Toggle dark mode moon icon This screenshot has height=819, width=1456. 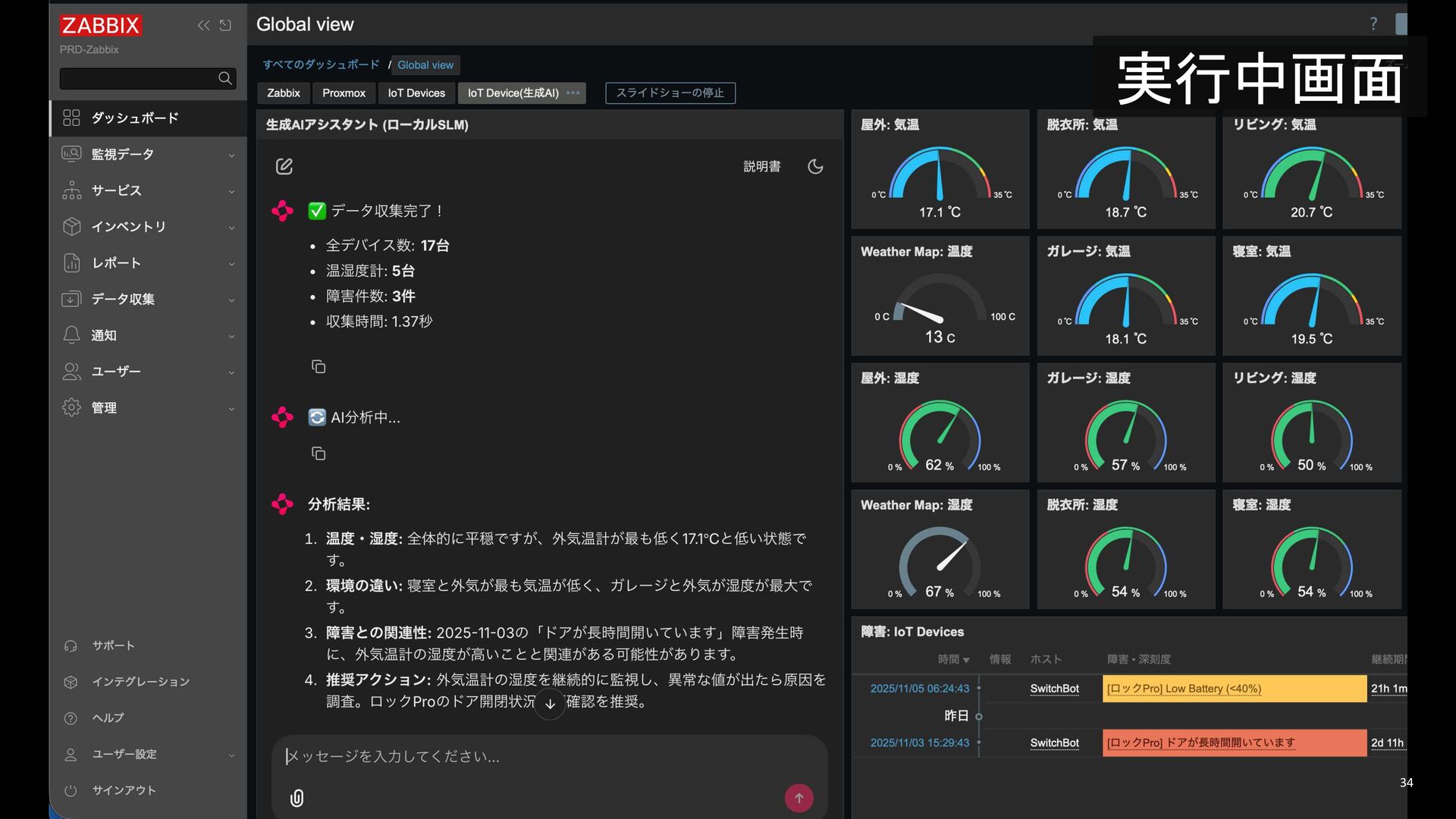pos(815,167)
